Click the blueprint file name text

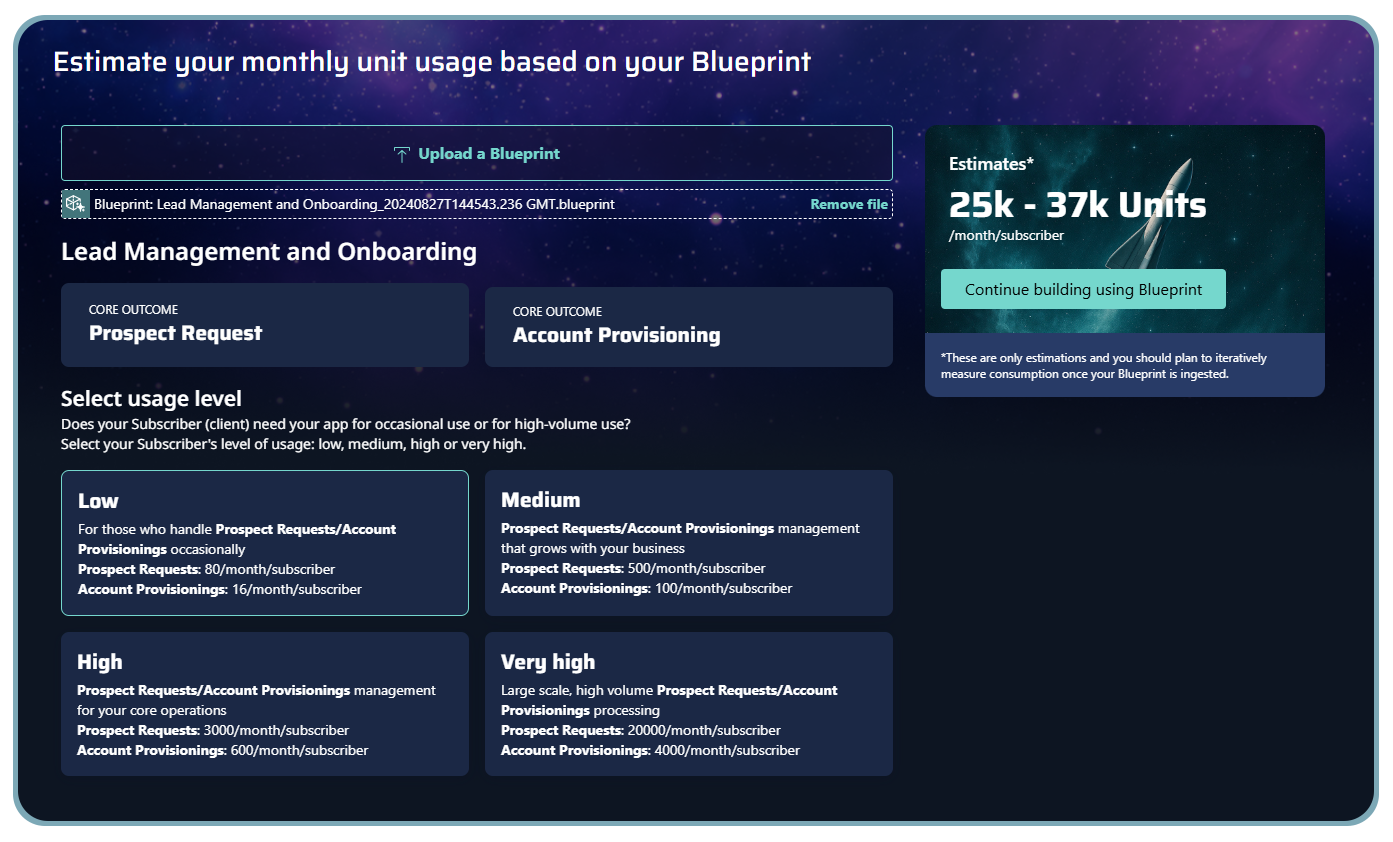pyautogui.click(x=354, y=204)
